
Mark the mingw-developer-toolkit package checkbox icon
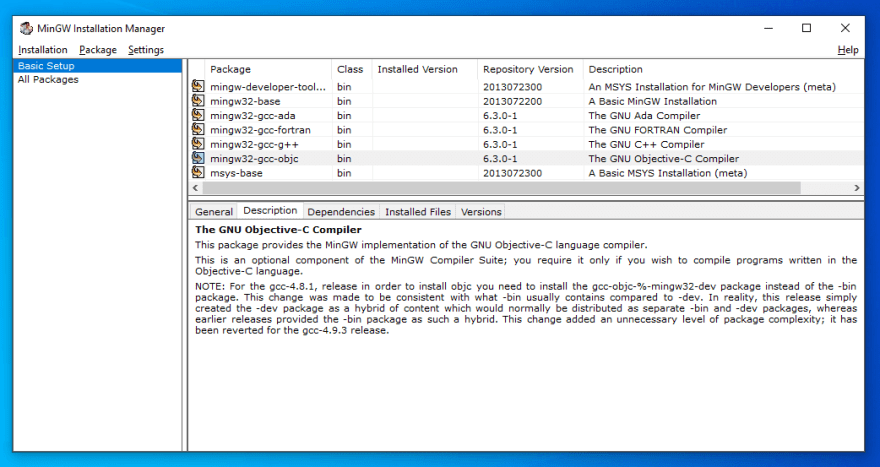pyautogui.click(x=198, y=86)
